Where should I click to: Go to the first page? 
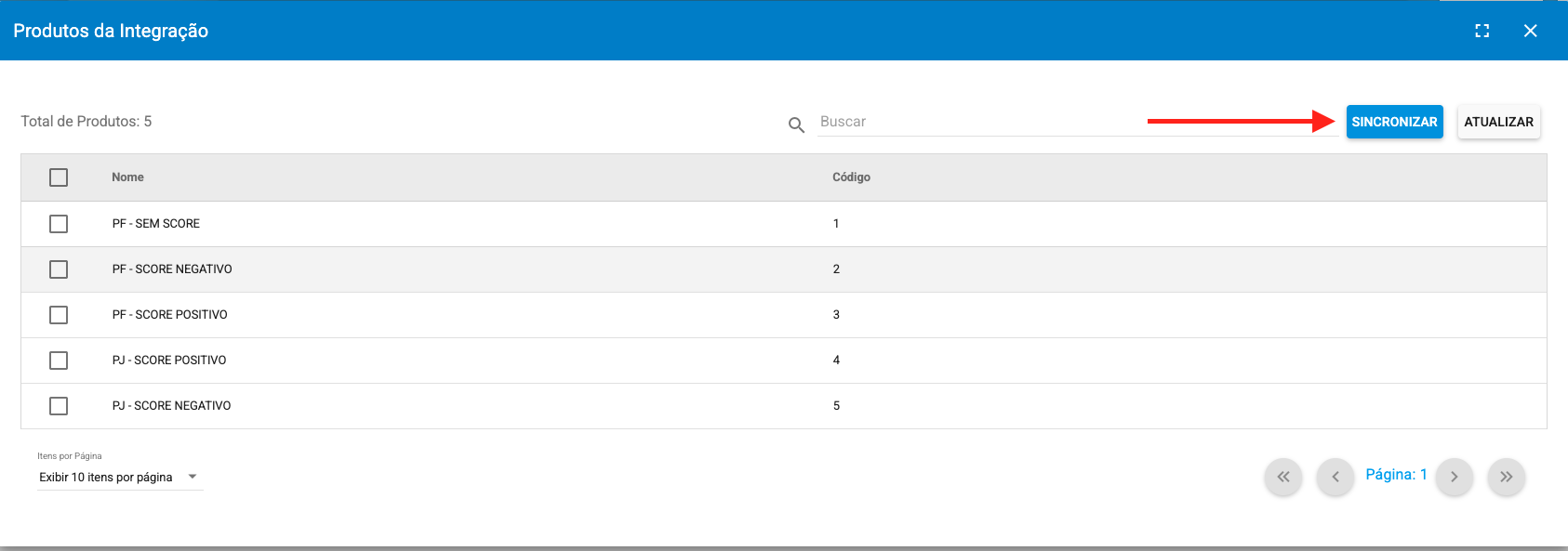coord(1283,477)
